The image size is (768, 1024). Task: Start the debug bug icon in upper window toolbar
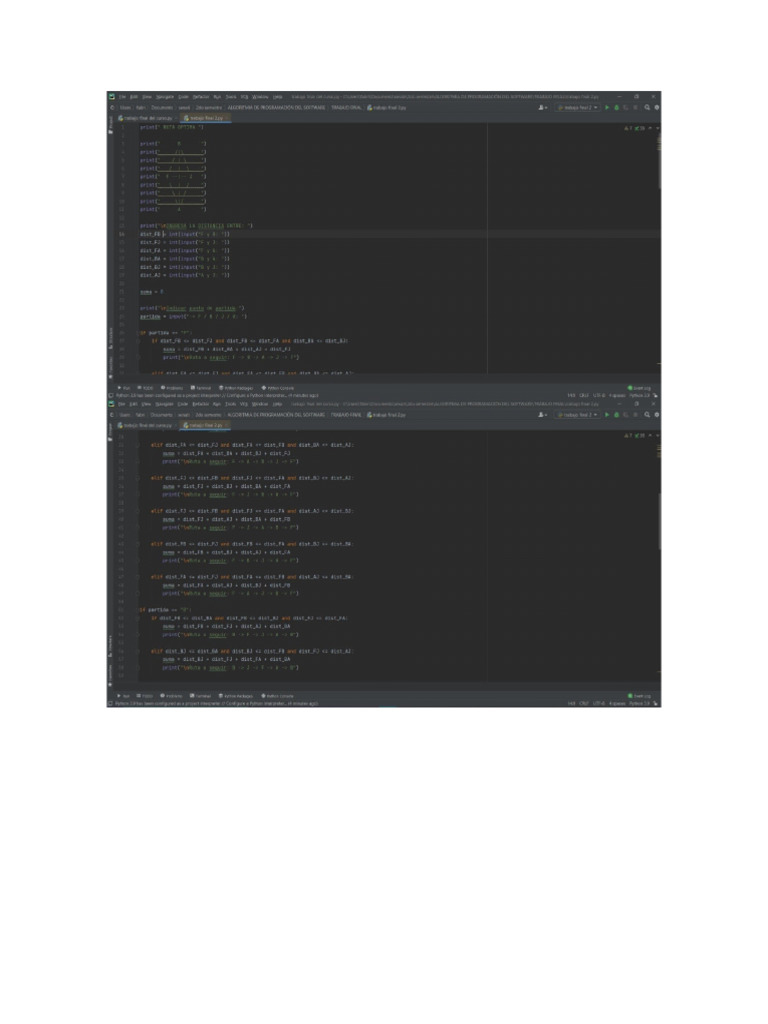coord(616,107)
